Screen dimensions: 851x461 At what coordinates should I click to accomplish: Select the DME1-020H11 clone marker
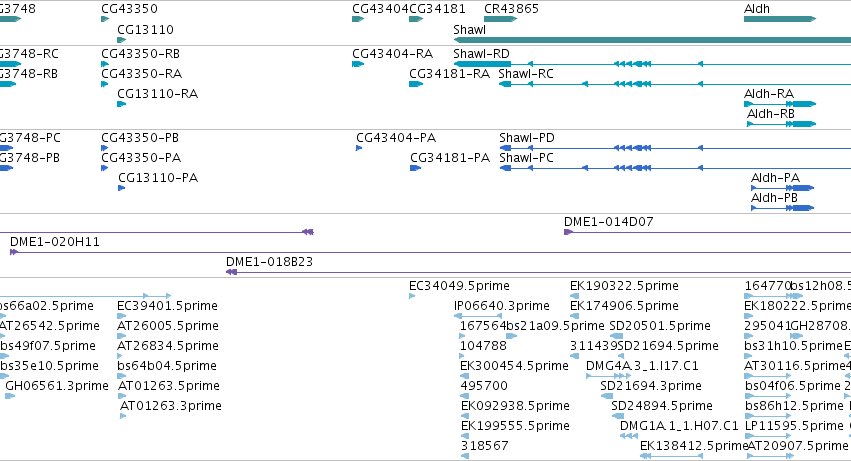pos(14,252)
